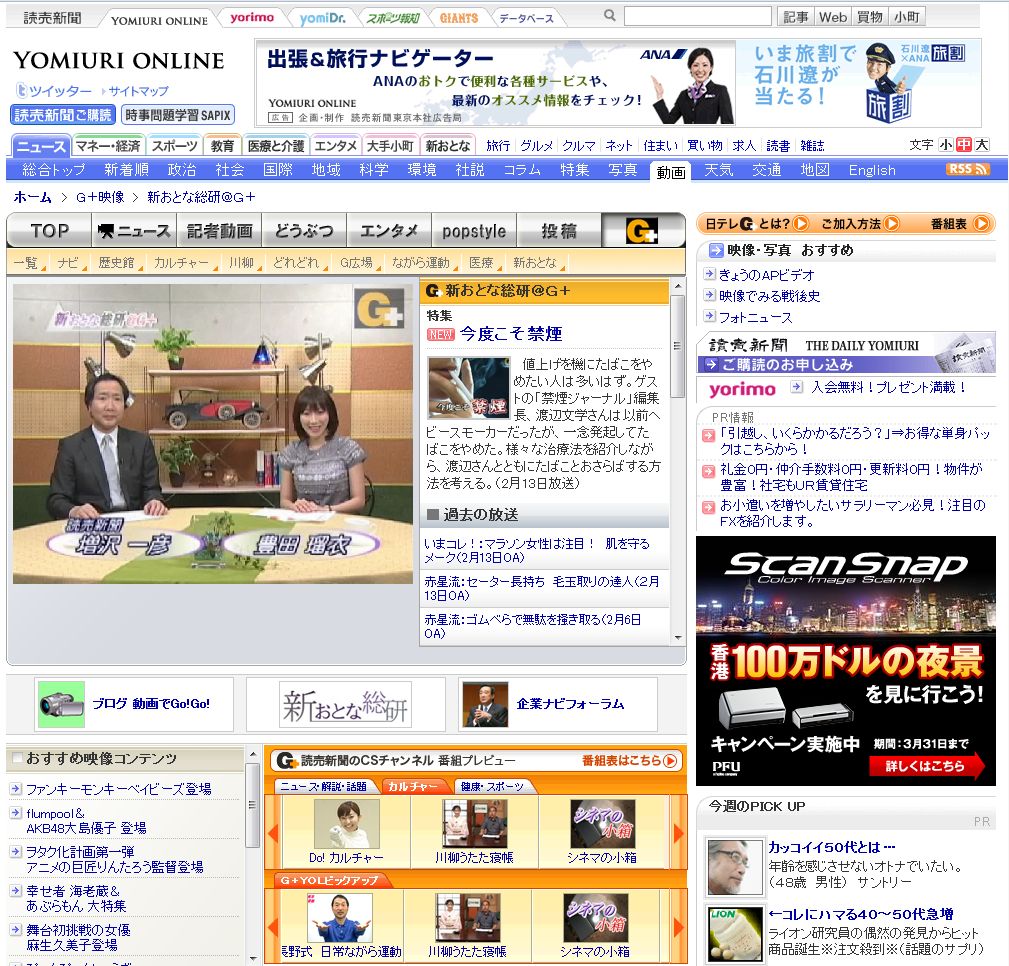Screen dimensions: 1009x966
Task: Click the G+ logo tab
Action: tap(642, 231)
